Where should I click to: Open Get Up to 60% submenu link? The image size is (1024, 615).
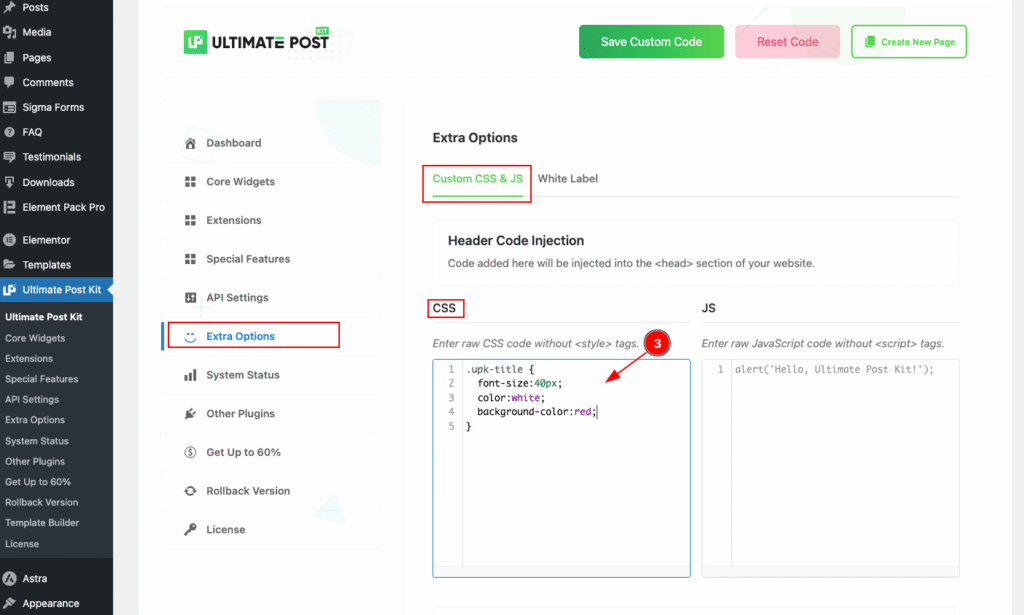pos(38,482)
